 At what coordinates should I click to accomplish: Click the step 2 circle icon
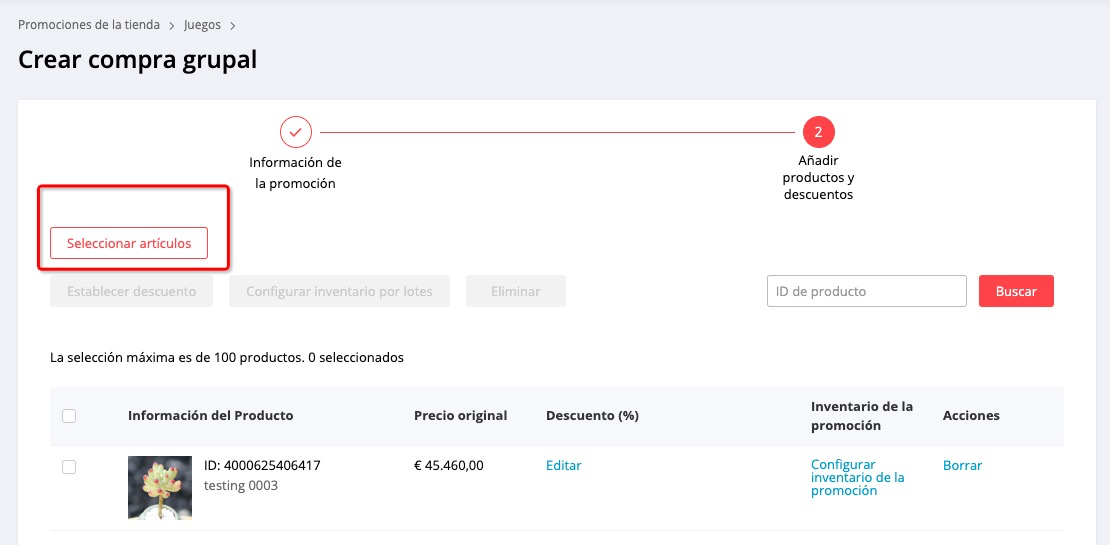[818, 132]
